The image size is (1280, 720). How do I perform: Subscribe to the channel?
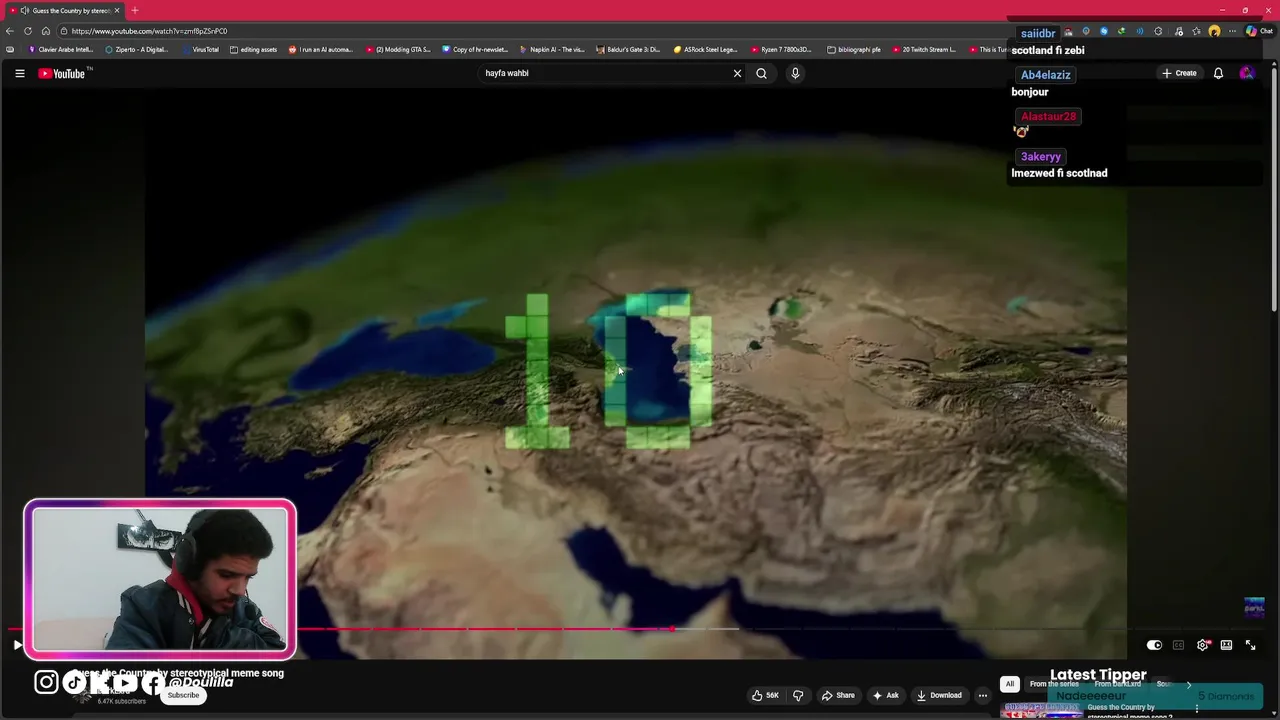pos(183,695)
